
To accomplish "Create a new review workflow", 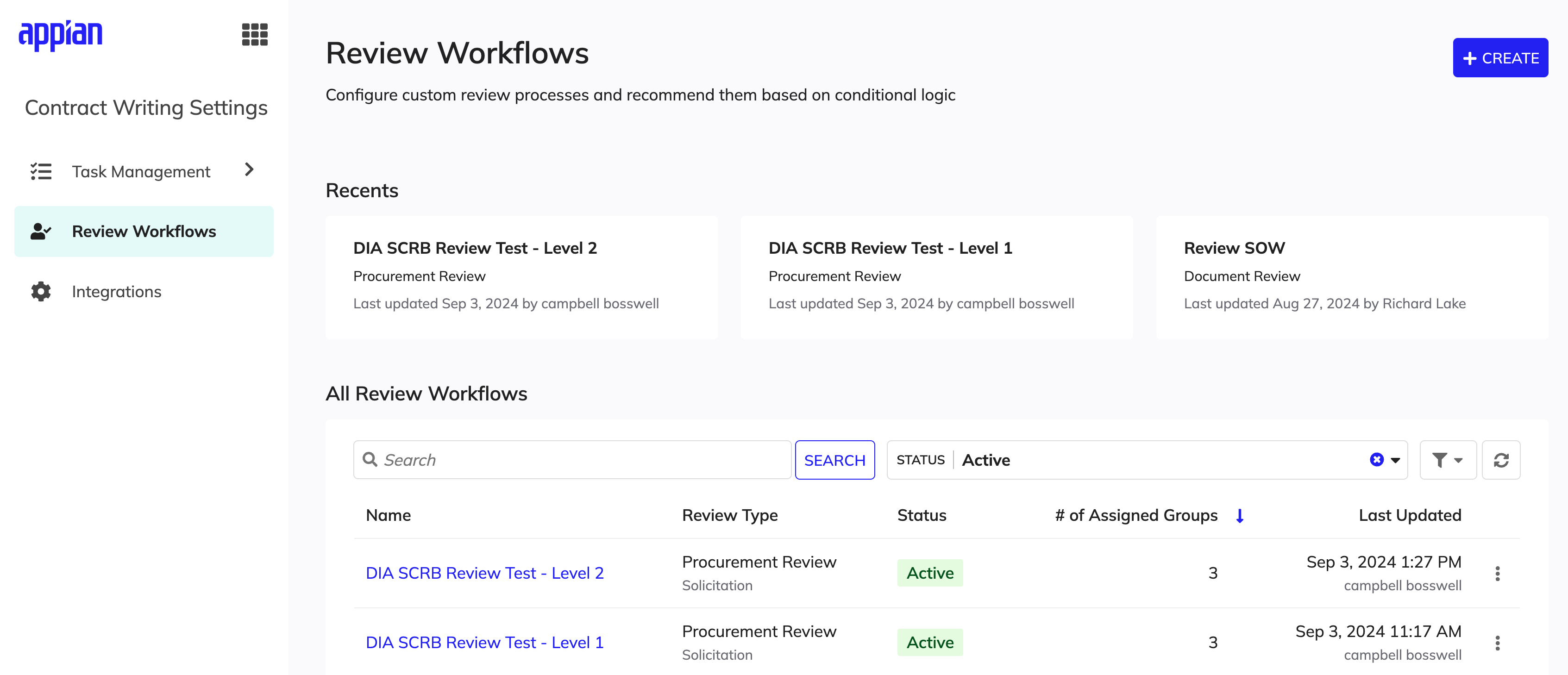I will (x=1500, y=58).
